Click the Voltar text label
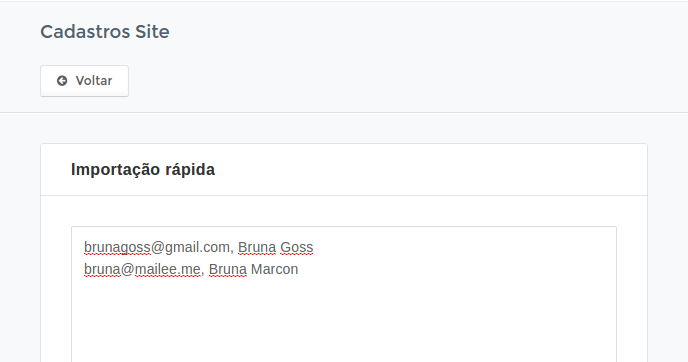Viewport: 688px width, 362px height. (94, 81)
